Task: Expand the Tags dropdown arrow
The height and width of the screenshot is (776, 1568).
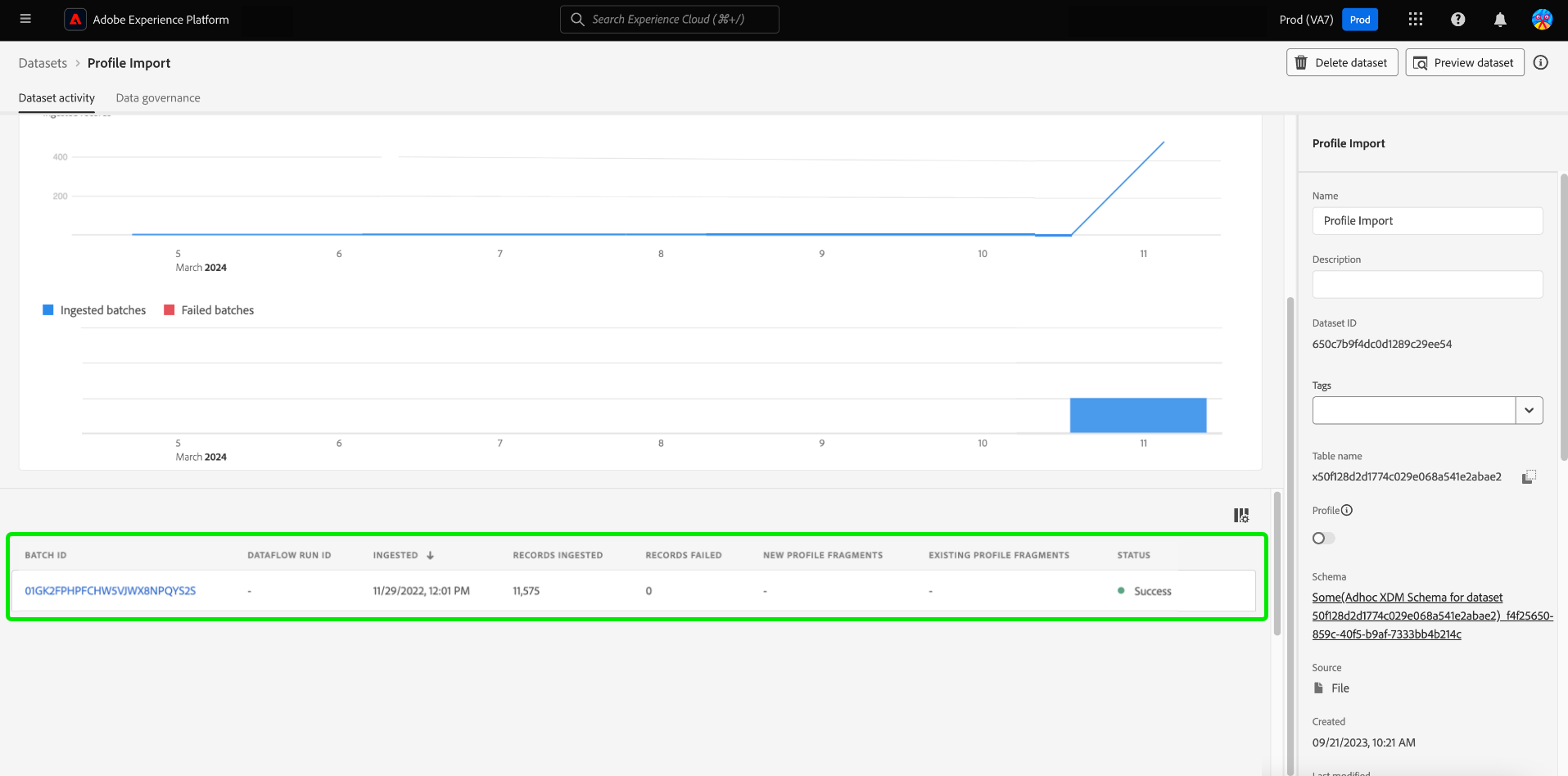Action: [1529, 410]
